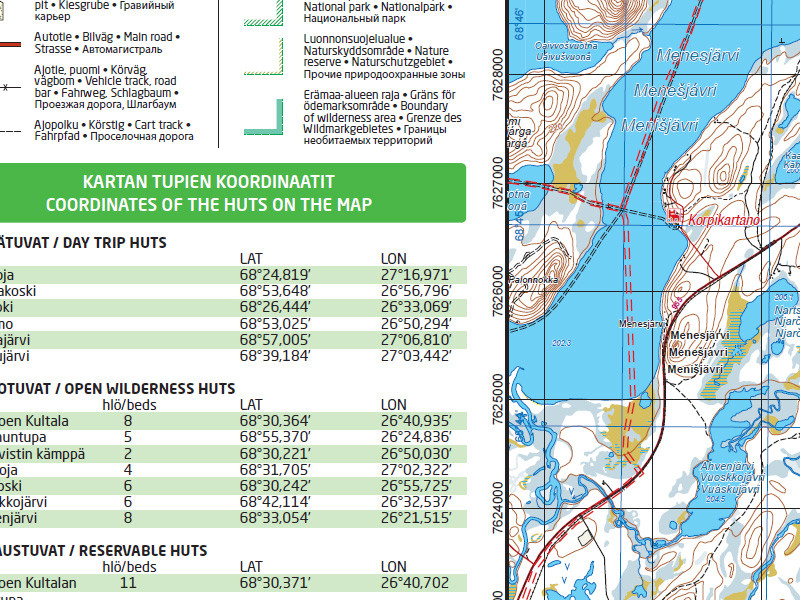This screenshot has height=600, width=800.
Task: Select longitude value 27°02,322'
Action: [416, 470]
